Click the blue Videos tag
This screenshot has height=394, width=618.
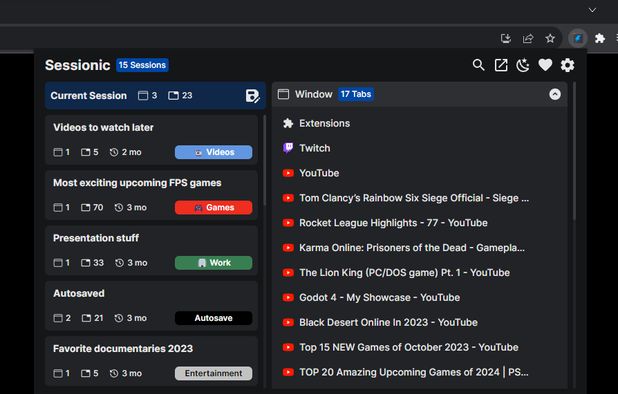click(214, 152)
